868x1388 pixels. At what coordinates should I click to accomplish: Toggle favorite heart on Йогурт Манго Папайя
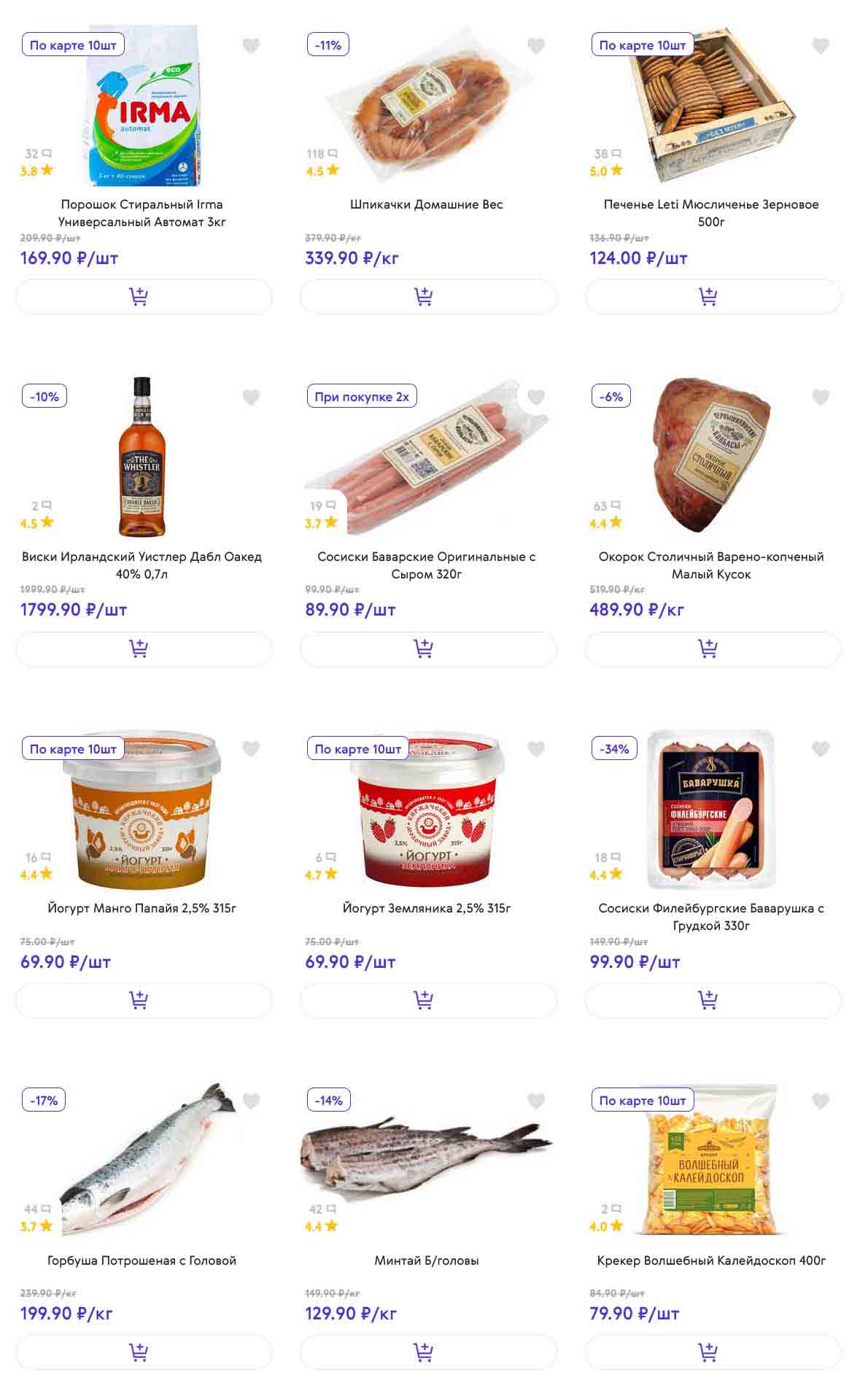pyautogui.click(x=251, y=749)
